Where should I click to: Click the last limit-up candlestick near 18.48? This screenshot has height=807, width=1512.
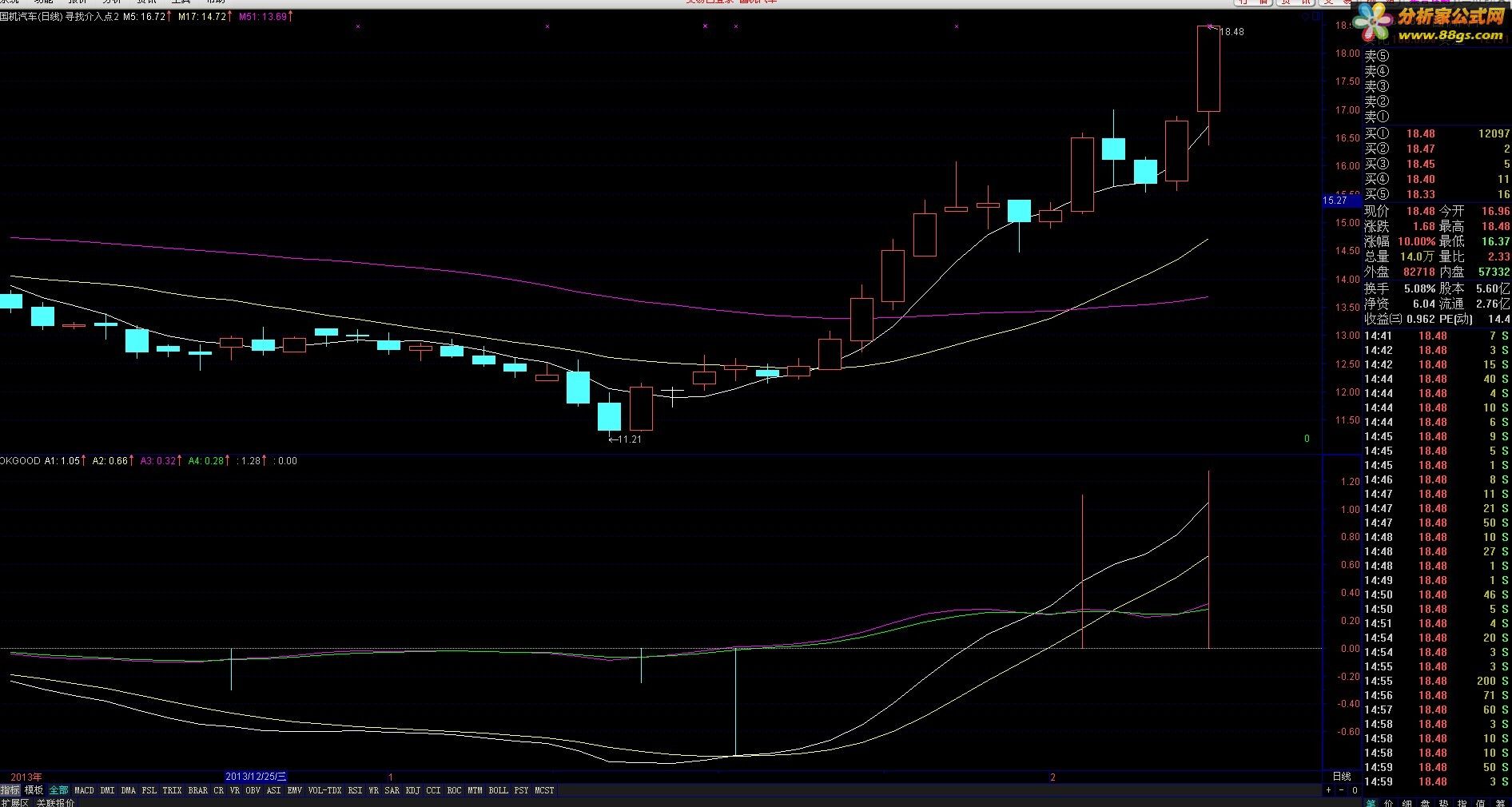pyautogui.click(x=1208, y=69)
